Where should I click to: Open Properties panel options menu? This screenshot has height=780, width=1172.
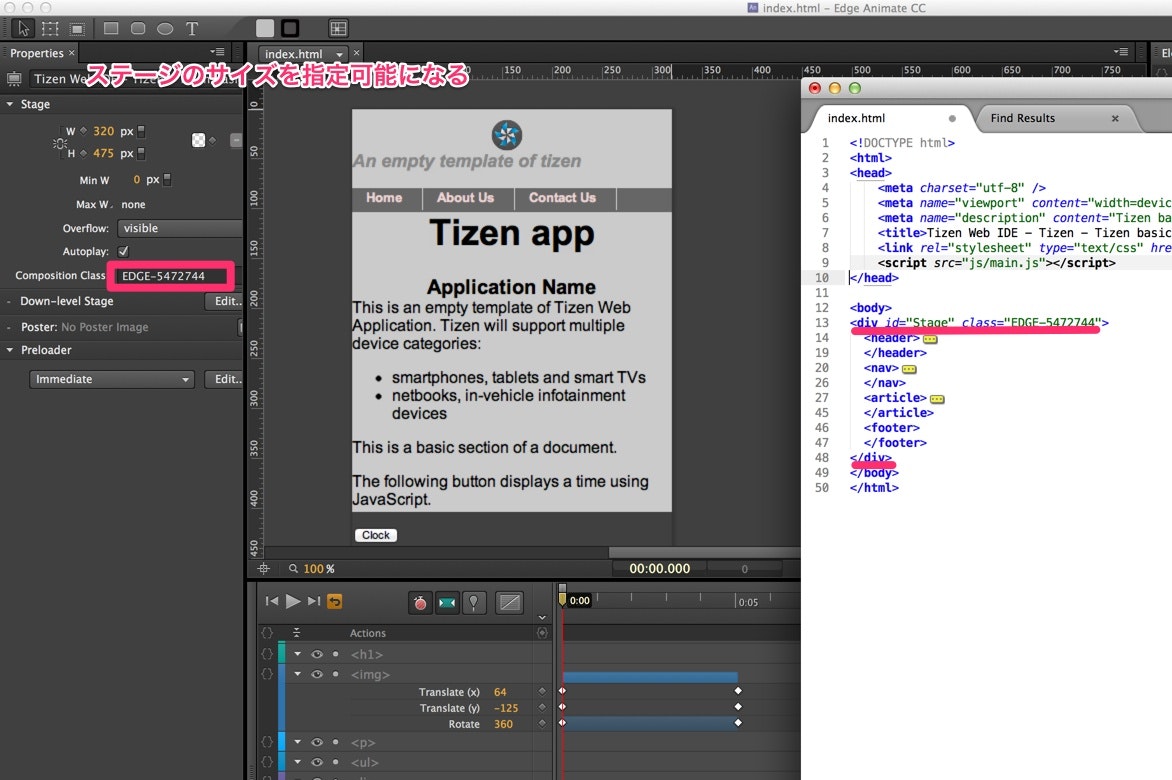[218, 52]
